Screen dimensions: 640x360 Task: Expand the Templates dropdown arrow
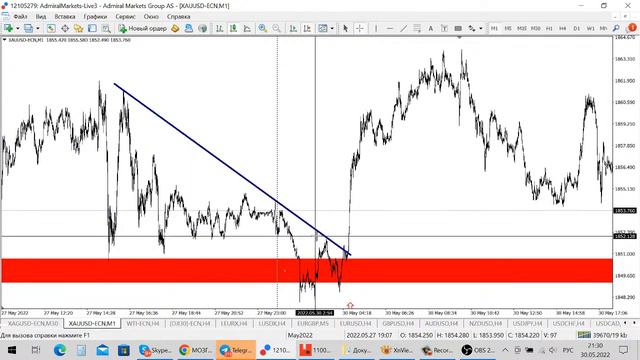[332, 28]
